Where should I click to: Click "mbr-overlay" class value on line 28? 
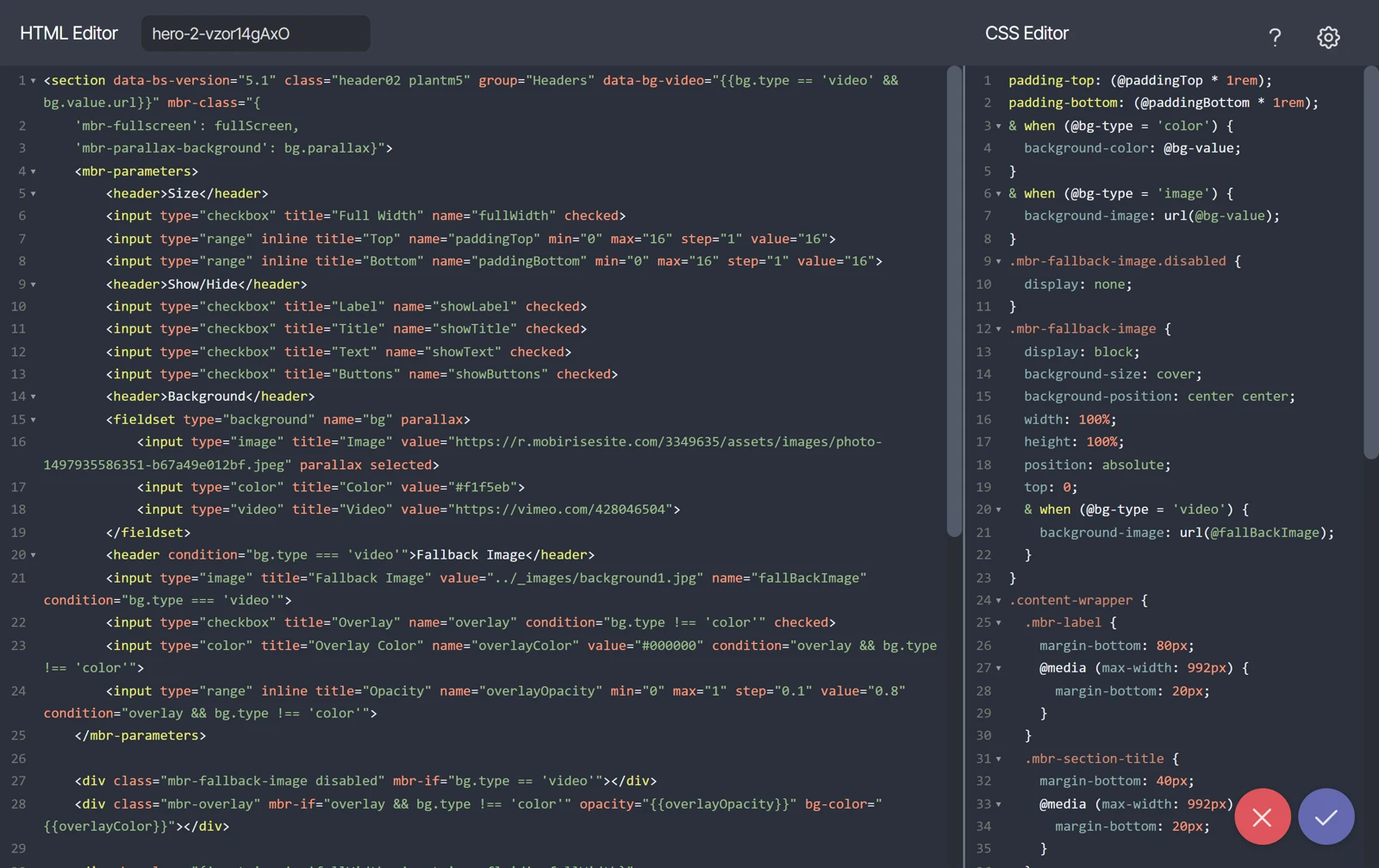pos(211,803)
